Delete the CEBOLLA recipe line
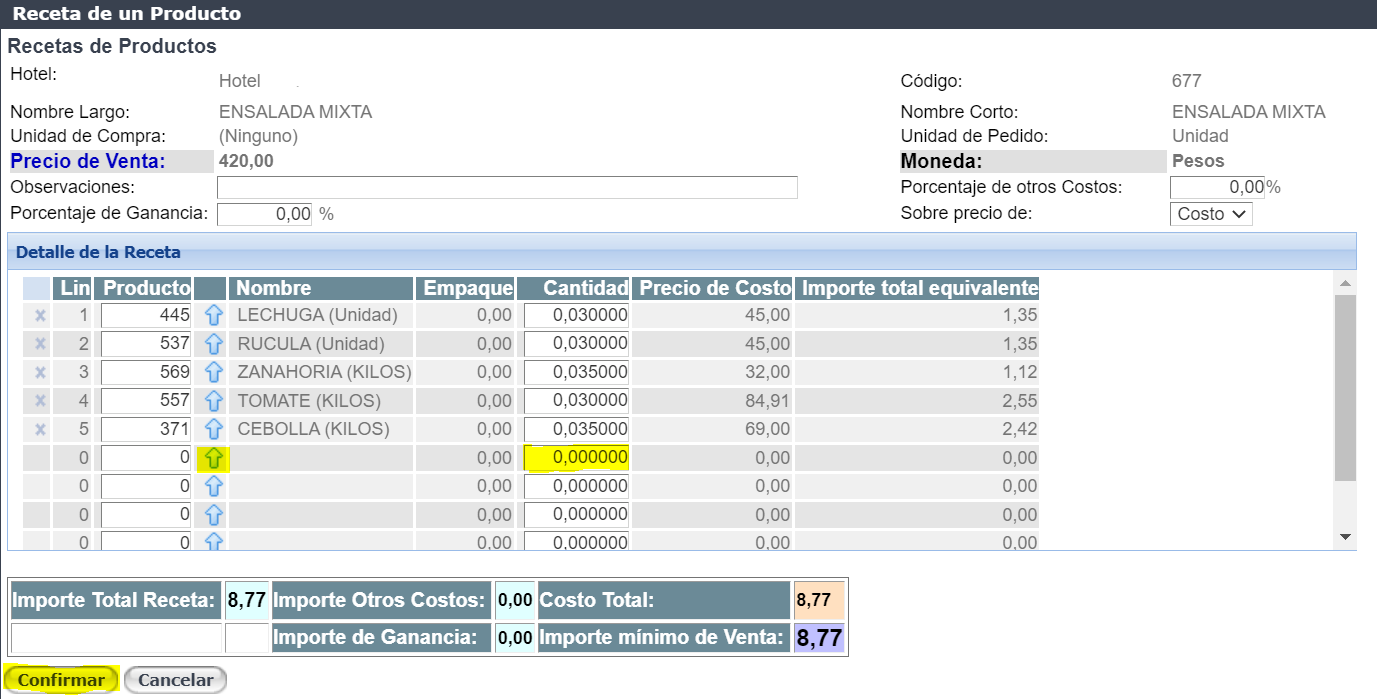This screenshot has width=1377, height=699. [40, 430]
